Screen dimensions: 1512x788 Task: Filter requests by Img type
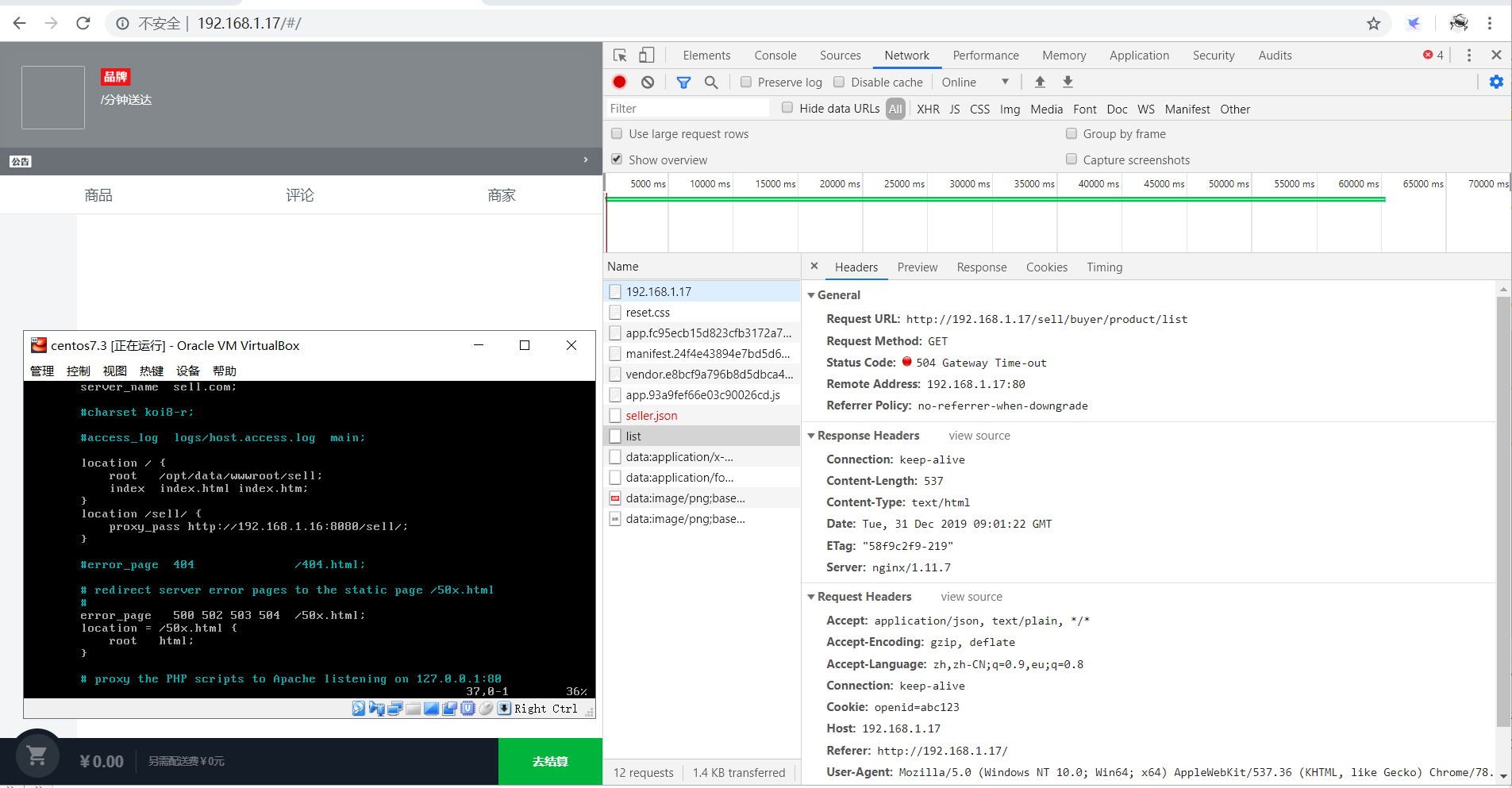pos(1010,109)
